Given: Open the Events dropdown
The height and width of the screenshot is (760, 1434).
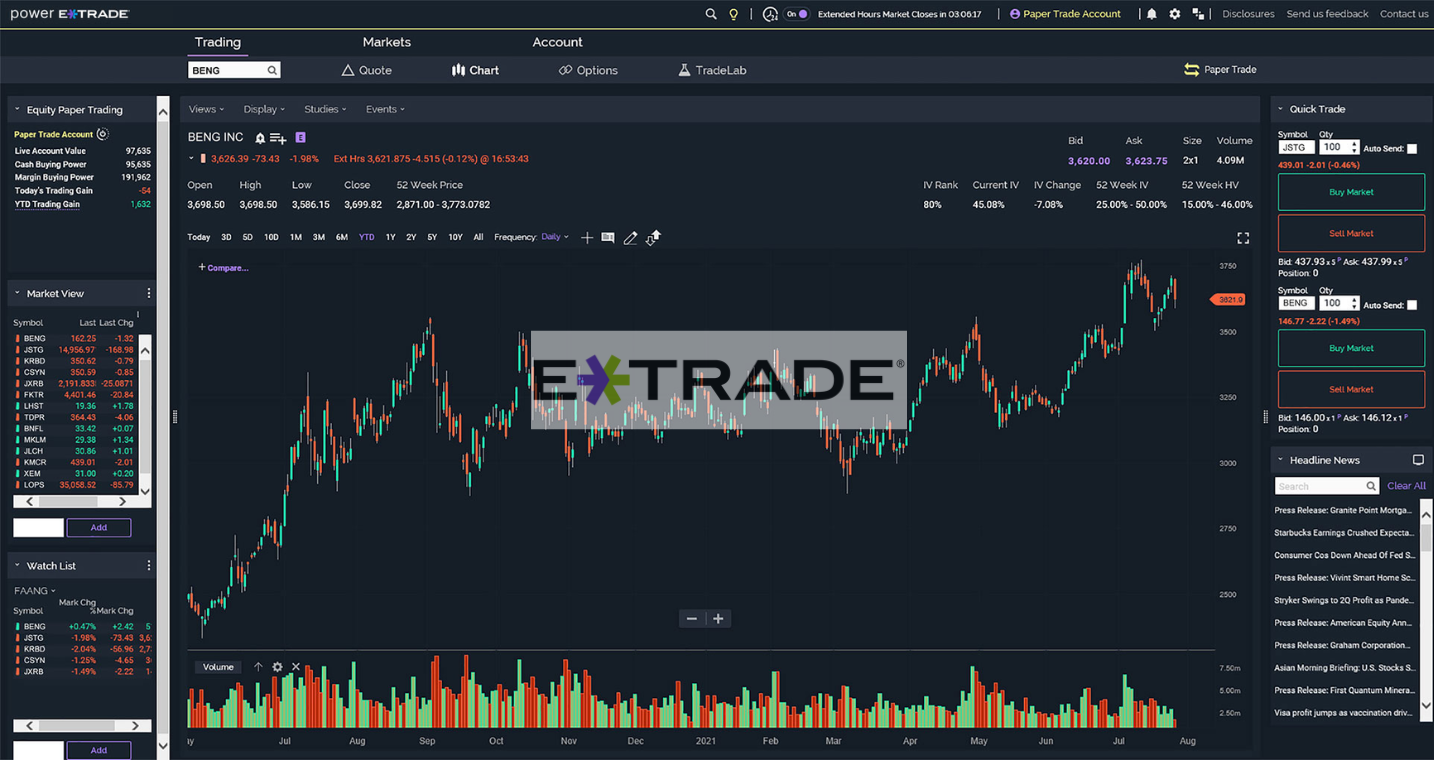Looking at the screenshot, I should [385, 109].
